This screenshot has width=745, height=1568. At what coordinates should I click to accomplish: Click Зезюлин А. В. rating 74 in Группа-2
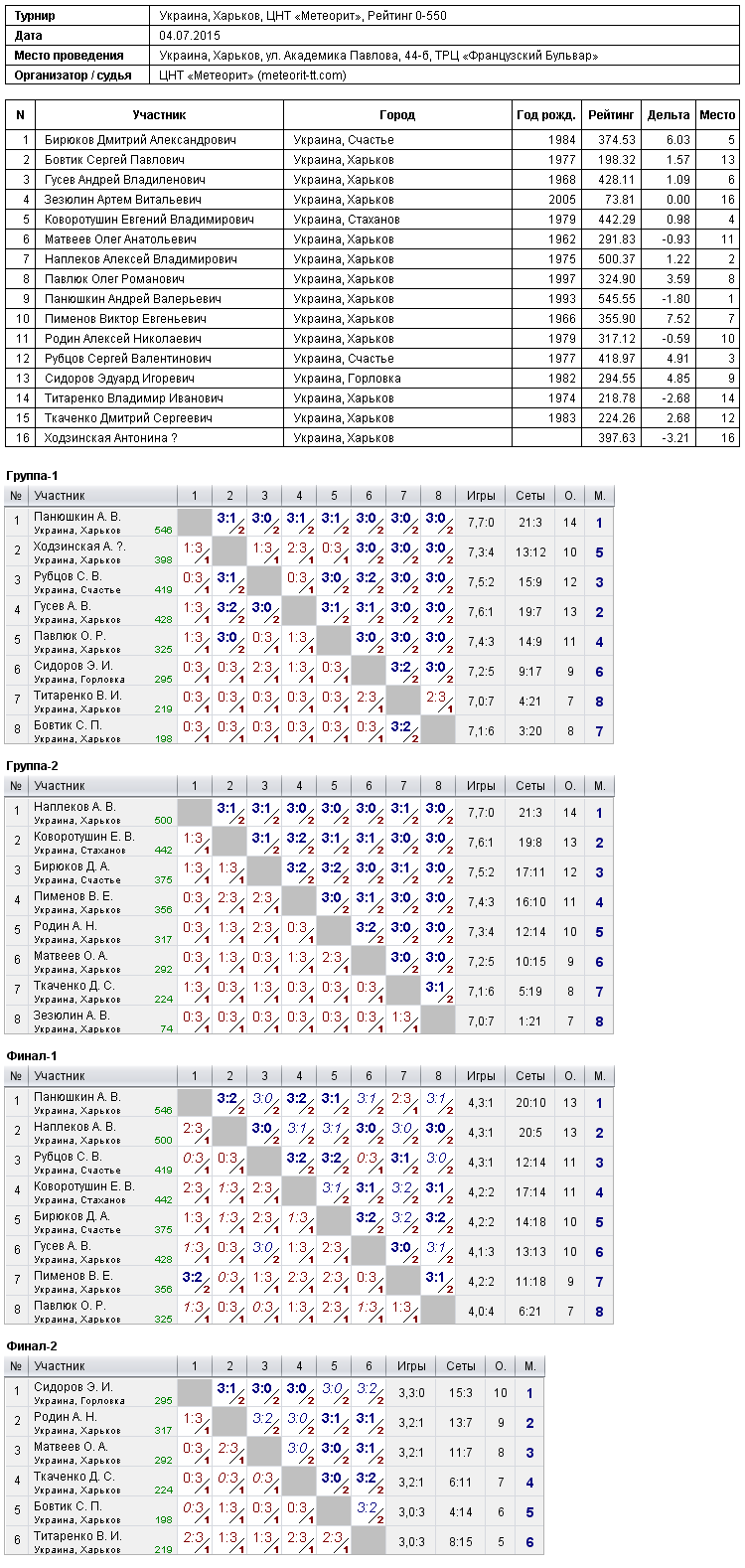pyautogui.click(x=166, y=1028)
